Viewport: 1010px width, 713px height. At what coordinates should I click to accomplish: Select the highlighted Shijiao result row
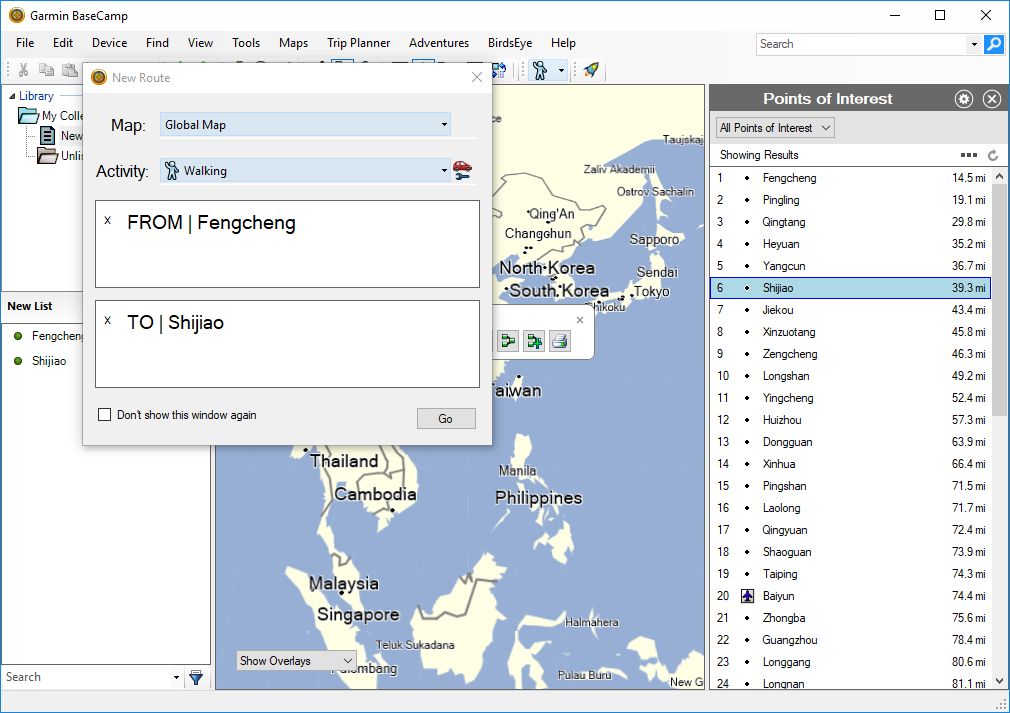(x=850, y=288)
